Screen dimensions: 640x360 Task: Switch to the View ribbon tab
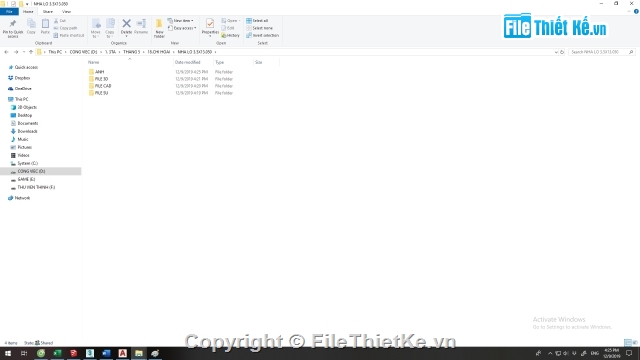click(66, 12)
